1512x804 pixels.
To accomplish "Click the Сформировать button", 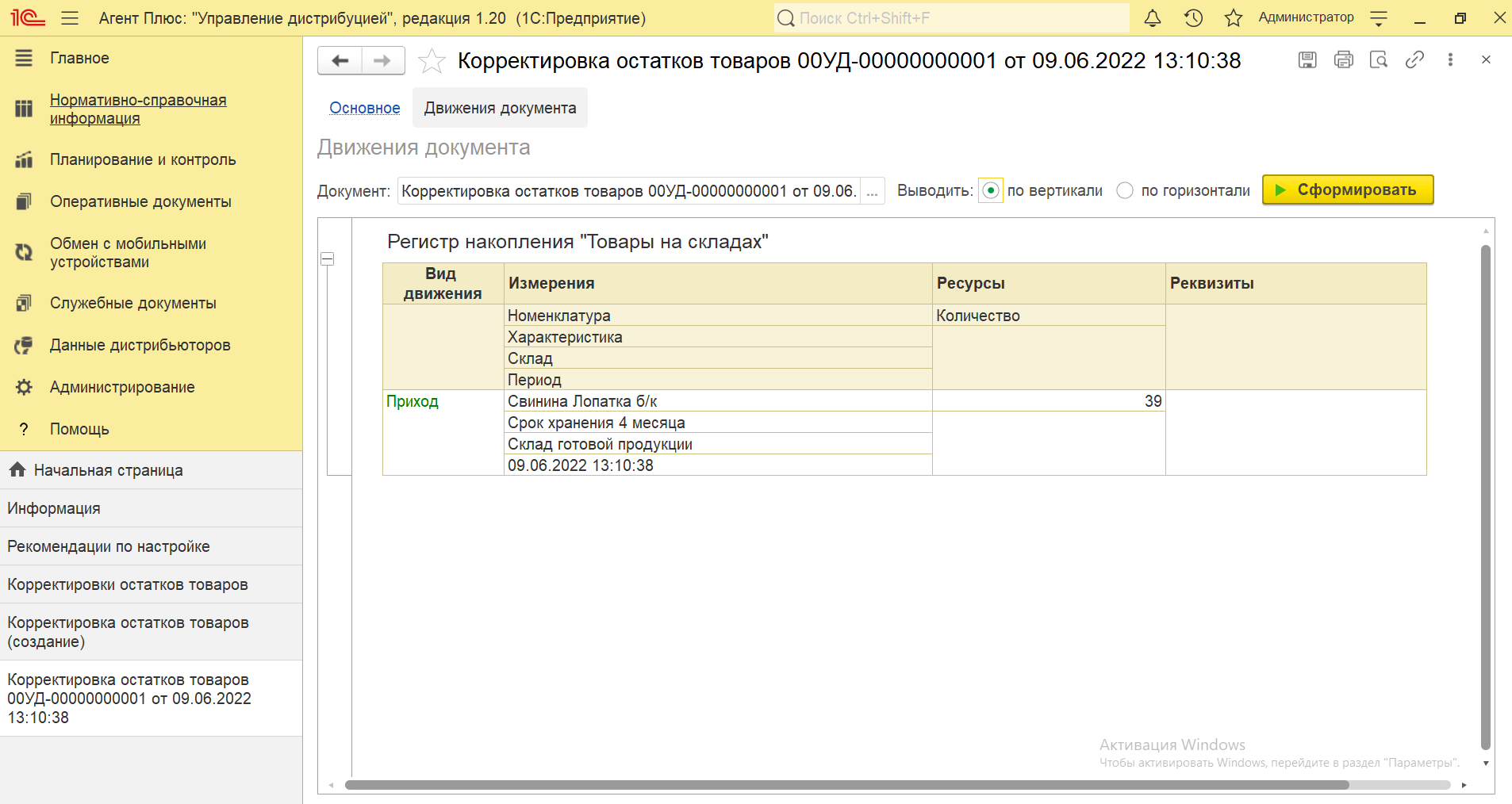I will click(x=1348, y=190).
